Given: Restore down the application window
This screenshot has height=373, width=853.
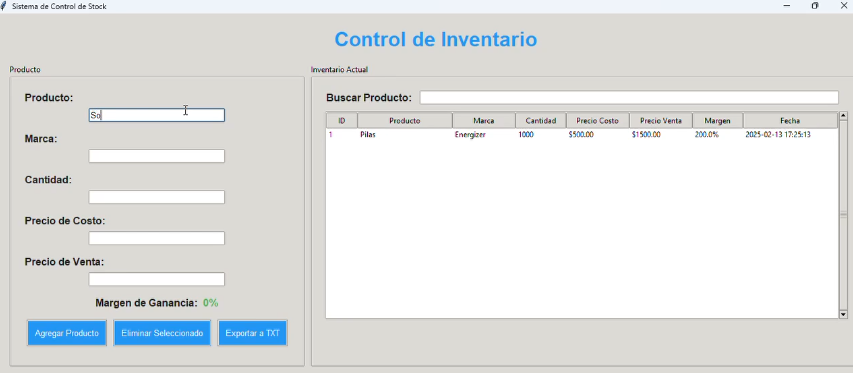Looking at the screenshot, I should pyautogui.click(x=815, y=6).
